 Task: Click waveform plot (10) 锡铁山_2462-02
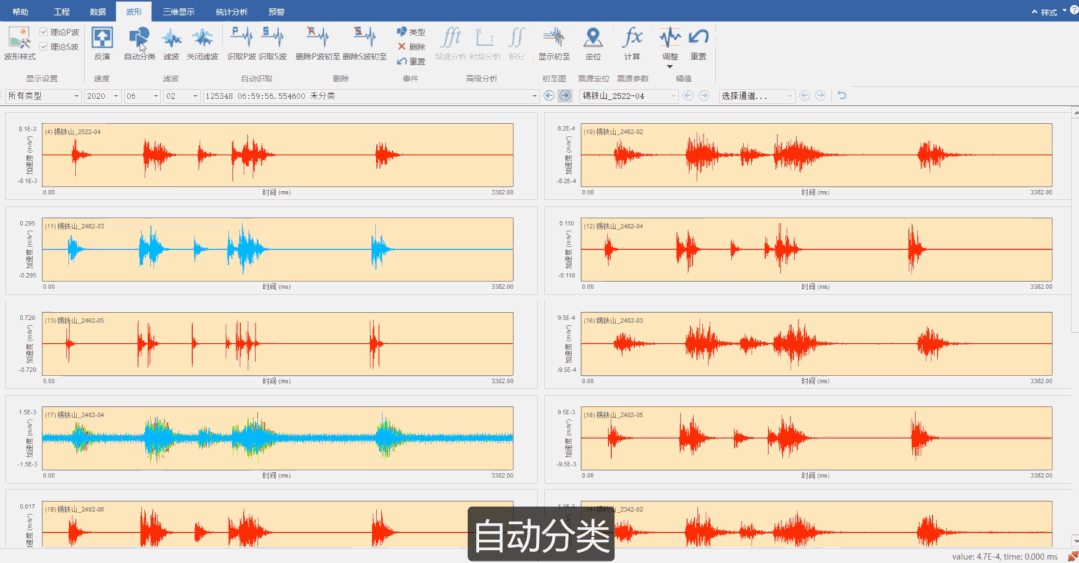[816, 155]
